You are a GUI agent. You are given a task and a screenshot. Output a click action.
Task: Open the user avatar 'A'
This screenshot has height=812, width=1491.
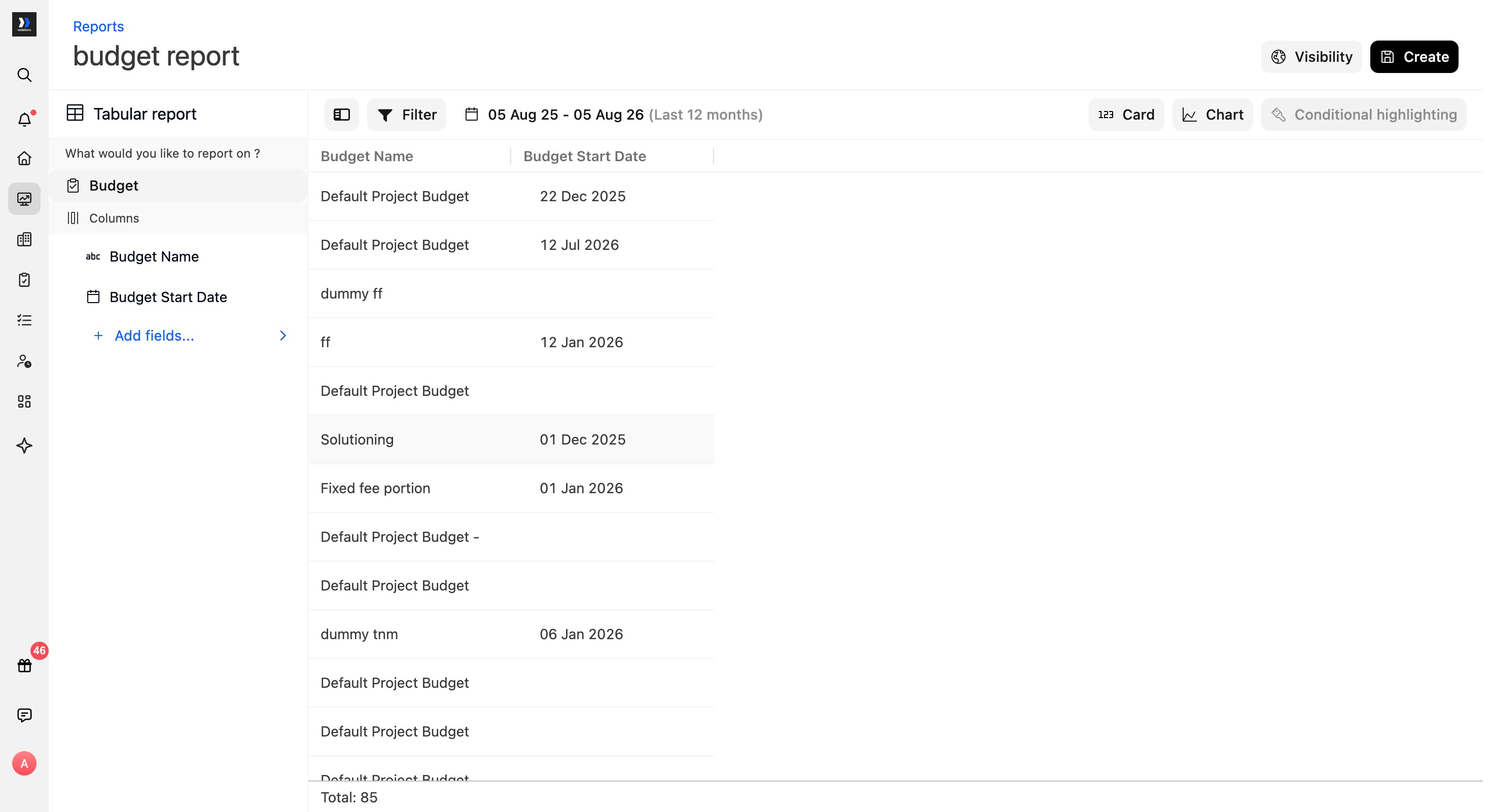coord(24,763)
